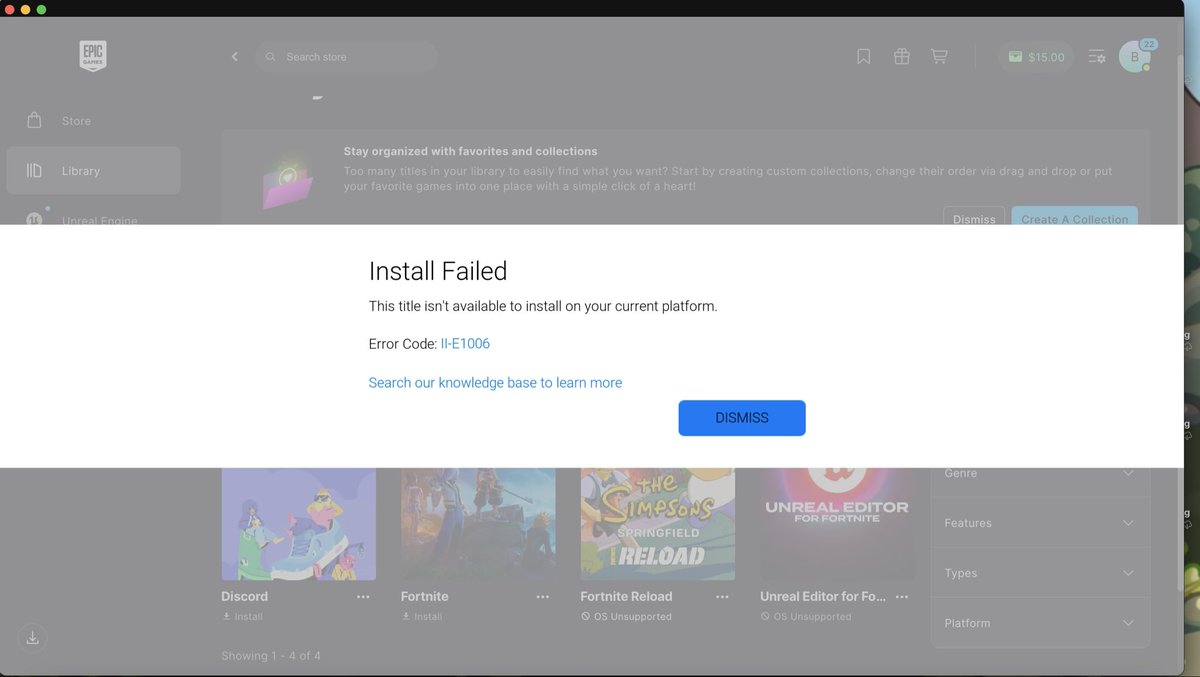Click the collections folder illustration
This screenshot has height=677, width=1200.
[287, 182]
